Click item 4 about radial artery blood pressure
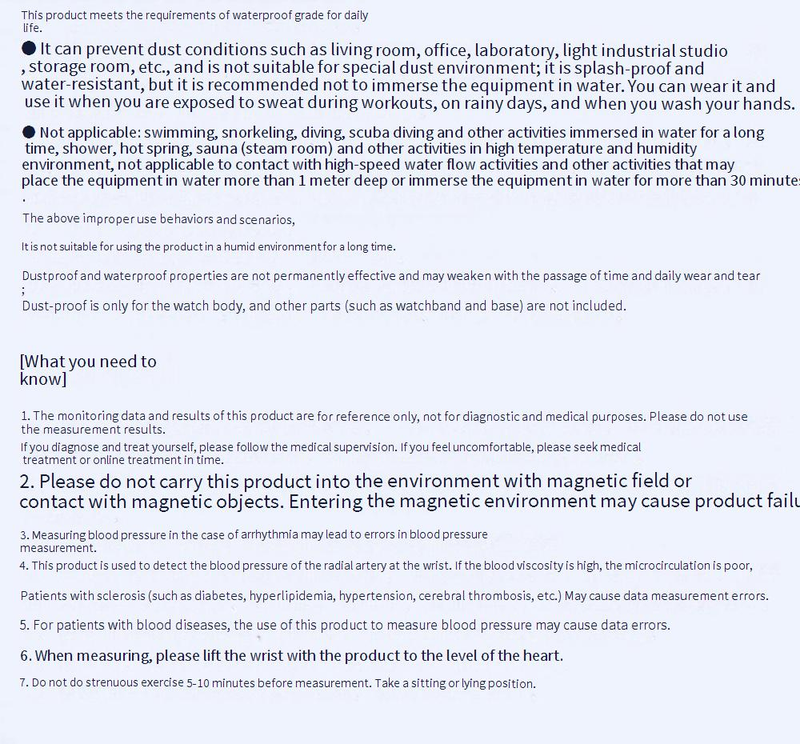Screen dimensions: 800x744 pyautogui.click(x=386, y=565)
